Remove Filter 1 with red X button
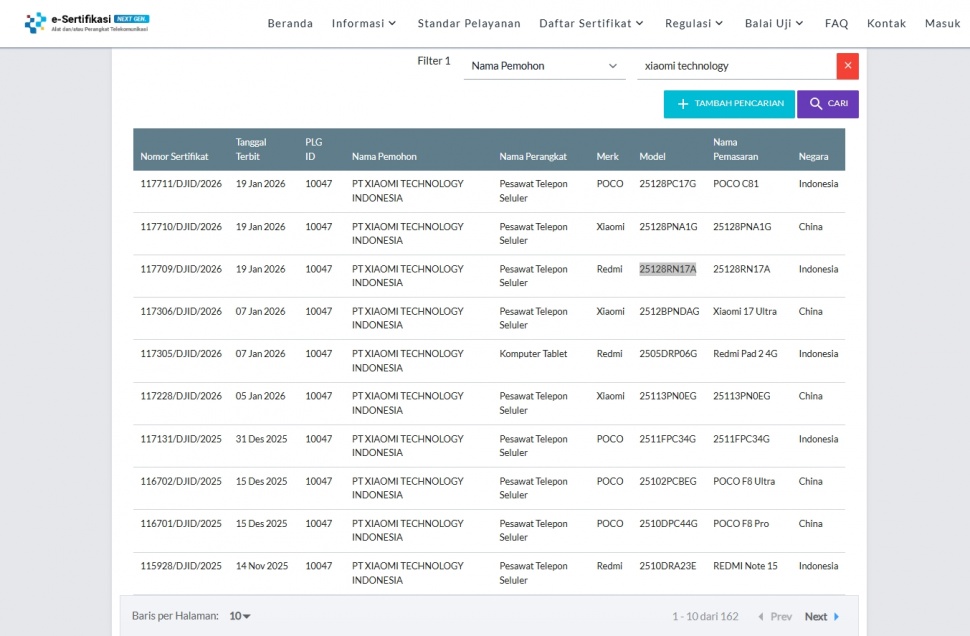 coord(848,66)
